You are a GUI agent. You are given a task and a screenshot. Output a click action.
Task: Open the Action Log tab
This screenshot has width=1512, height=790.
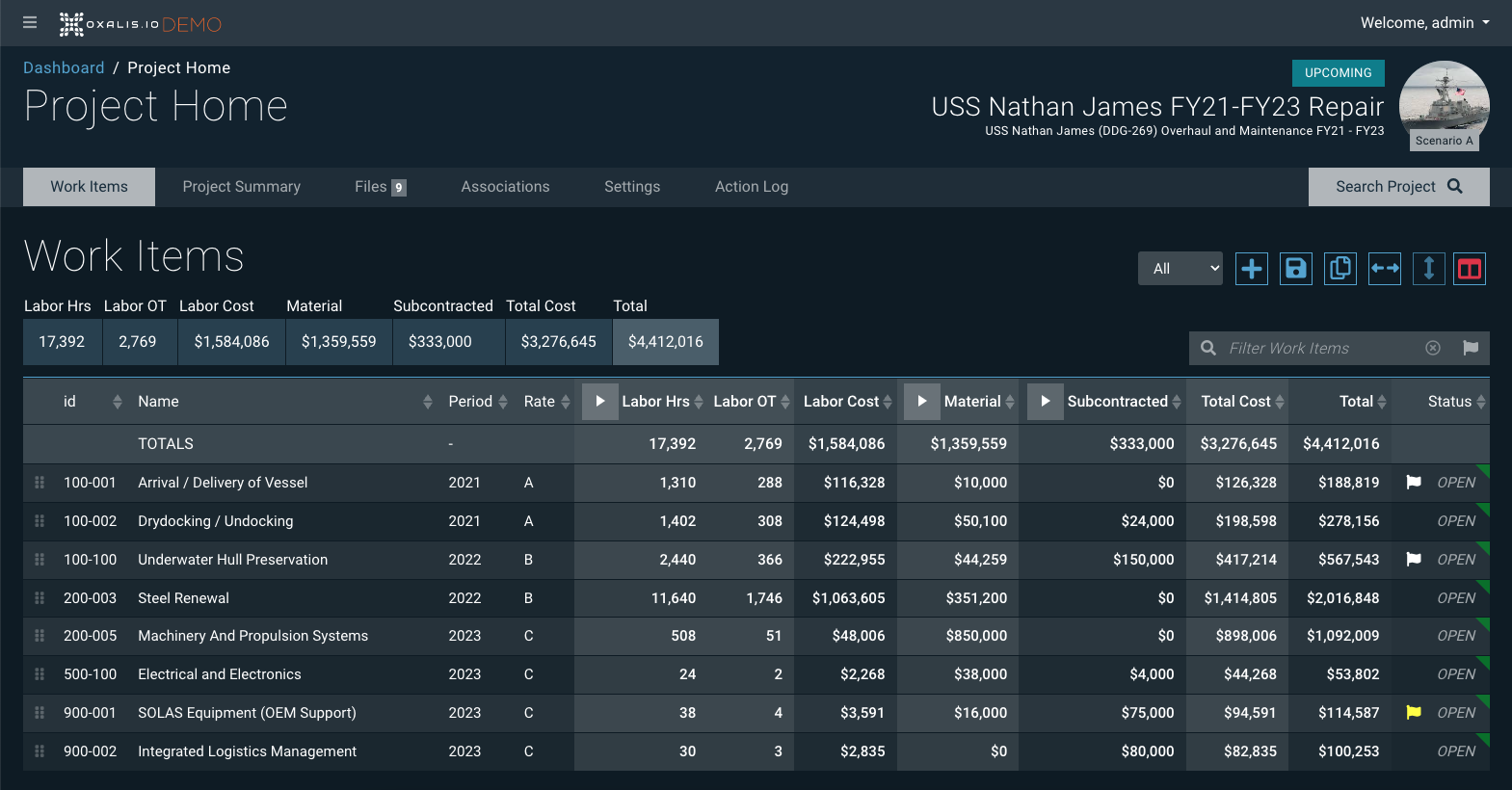click(x=751, y=187)
